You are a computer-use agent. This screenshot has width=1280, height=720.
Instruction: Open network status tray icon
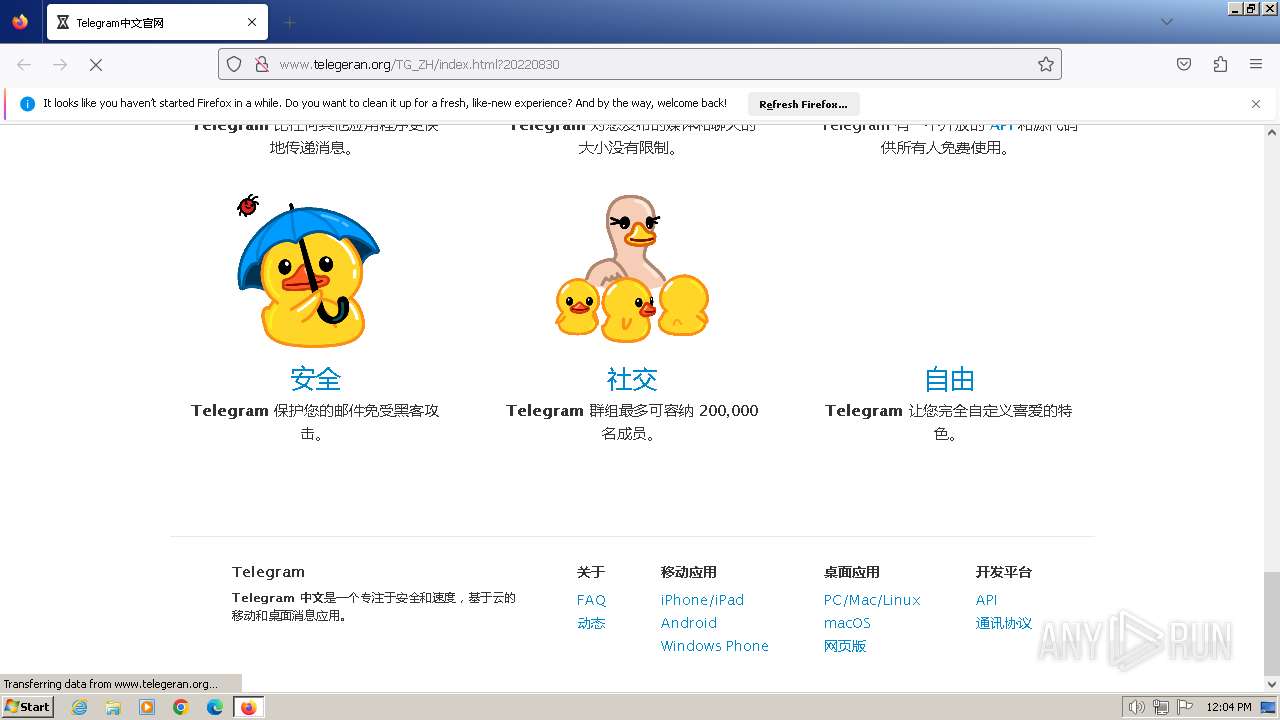pos(1161,707)
